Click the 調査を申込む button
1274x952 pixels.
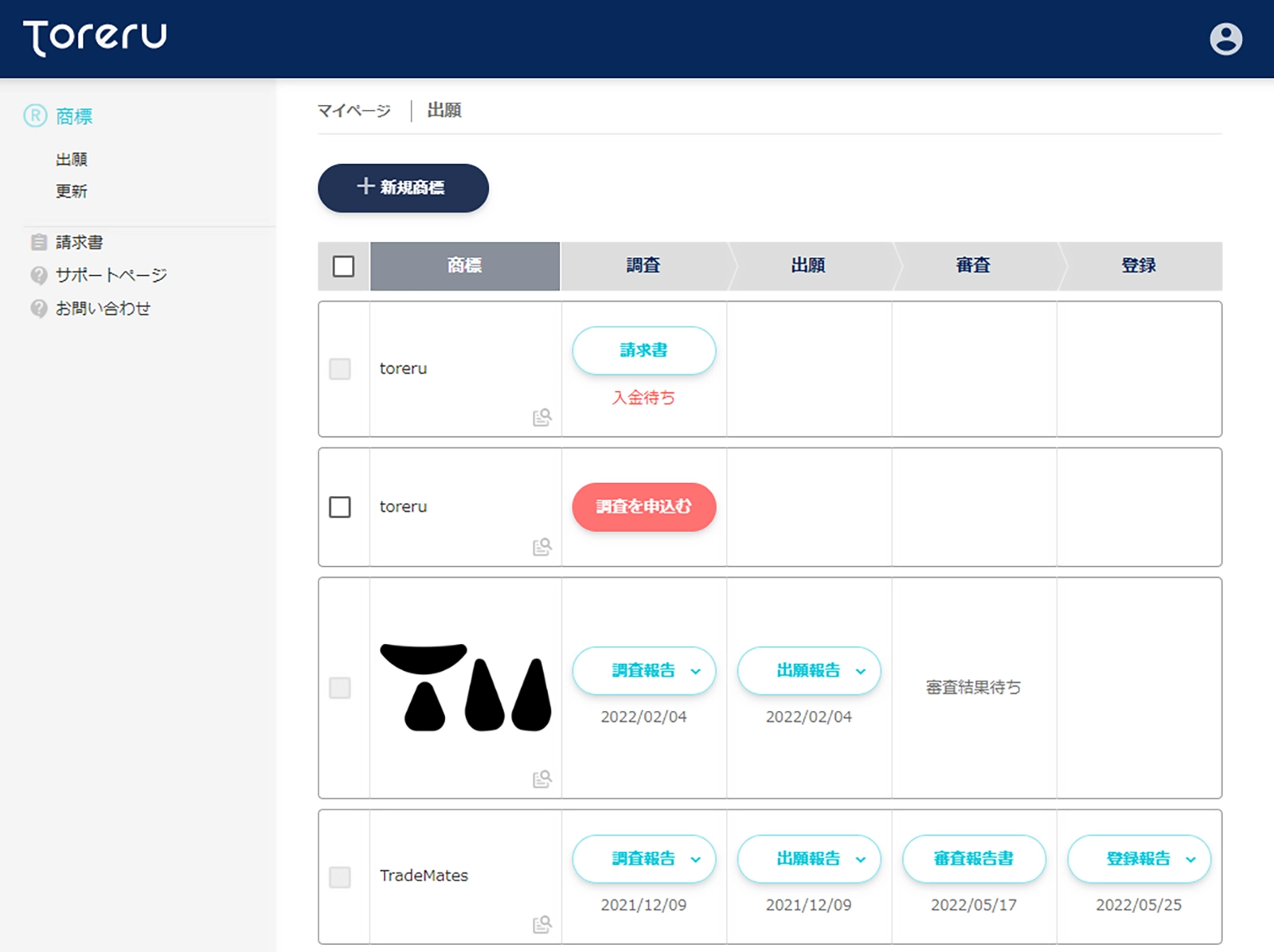point(643,507)
